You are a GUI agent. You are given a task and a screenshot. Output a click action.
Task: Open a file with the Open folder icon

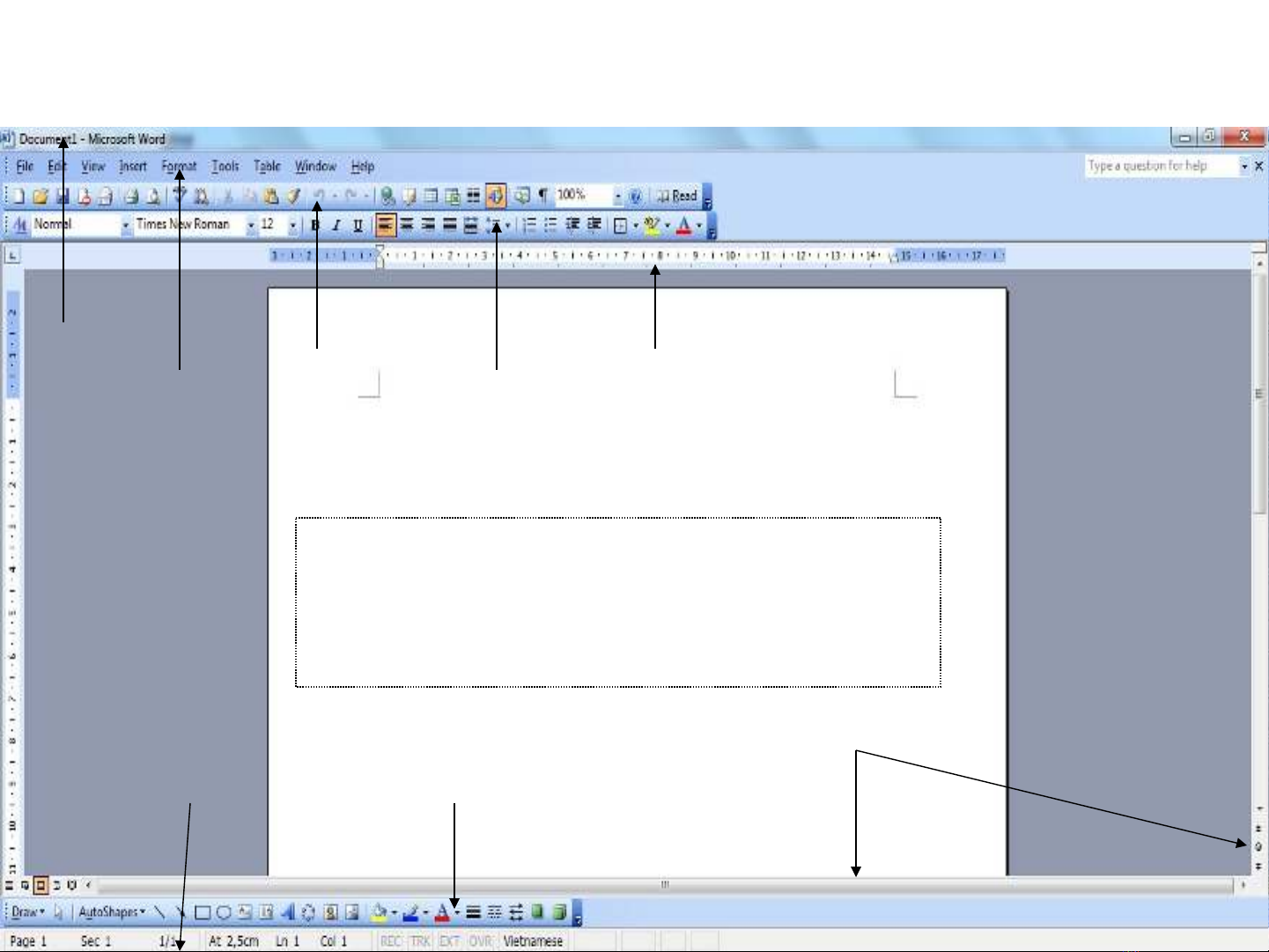41,196
